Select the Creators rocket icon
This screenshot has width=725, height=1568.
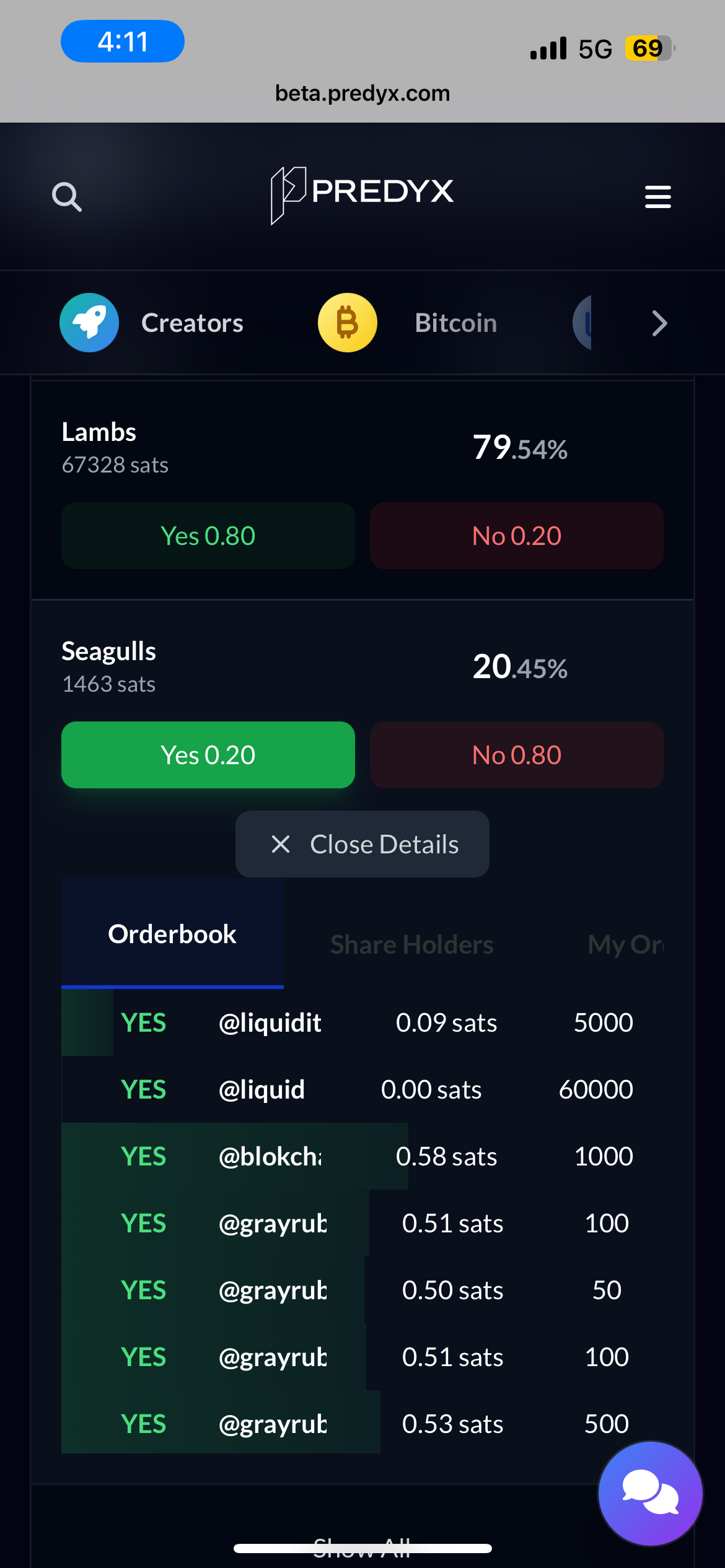pyautogui.click(x=89, y=323)
